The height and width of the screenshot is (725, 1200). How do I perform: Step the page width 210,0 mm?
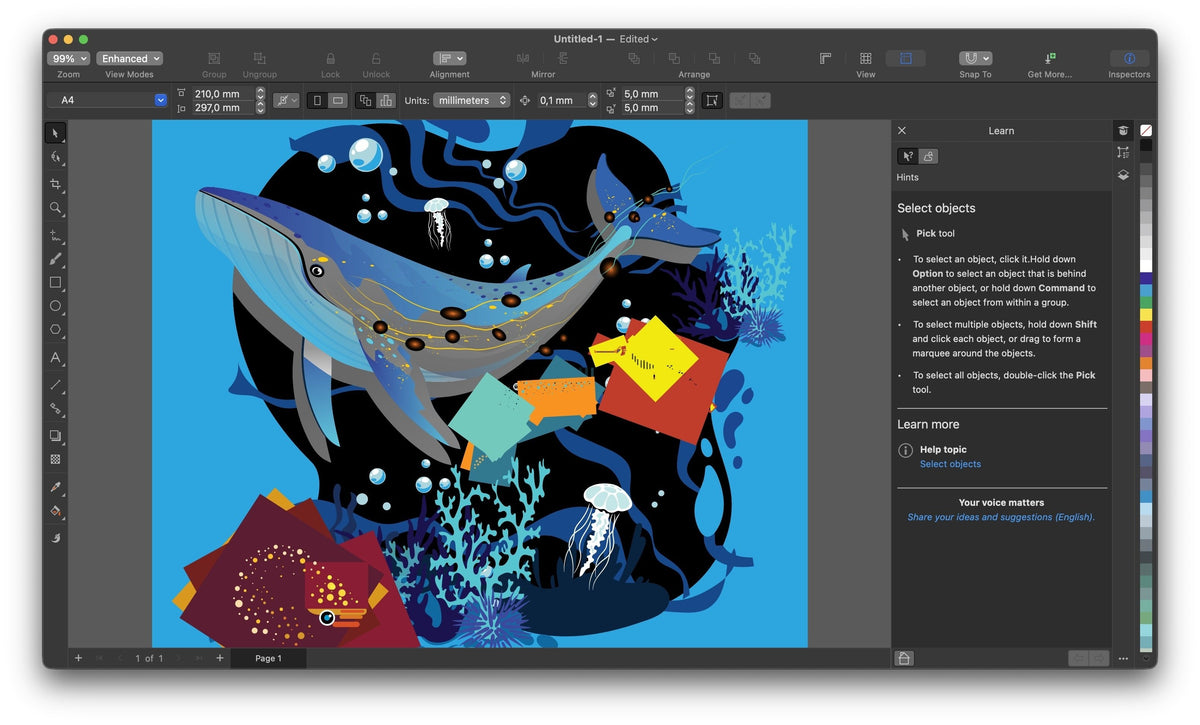[260, 94]
